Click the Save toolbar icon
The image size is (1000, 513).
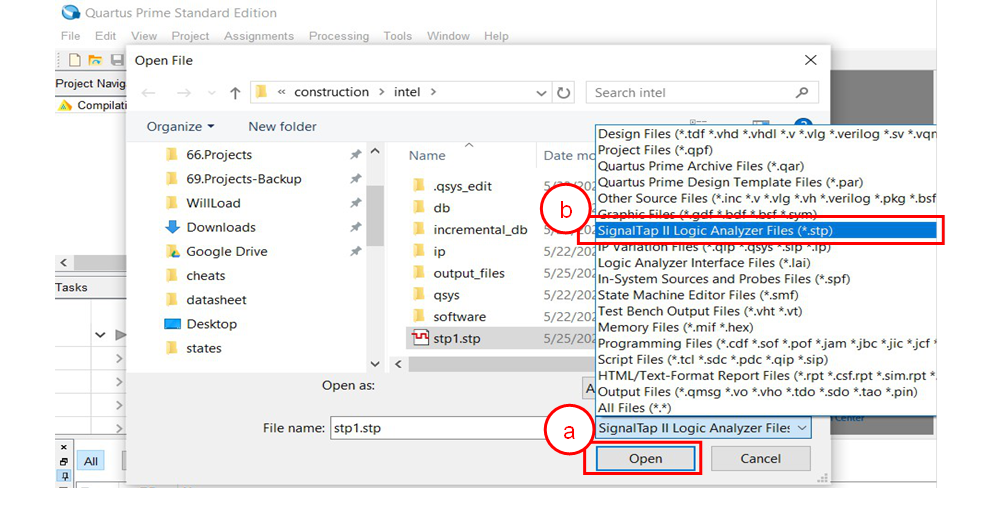pyautogui.click(x=117, y=60)
